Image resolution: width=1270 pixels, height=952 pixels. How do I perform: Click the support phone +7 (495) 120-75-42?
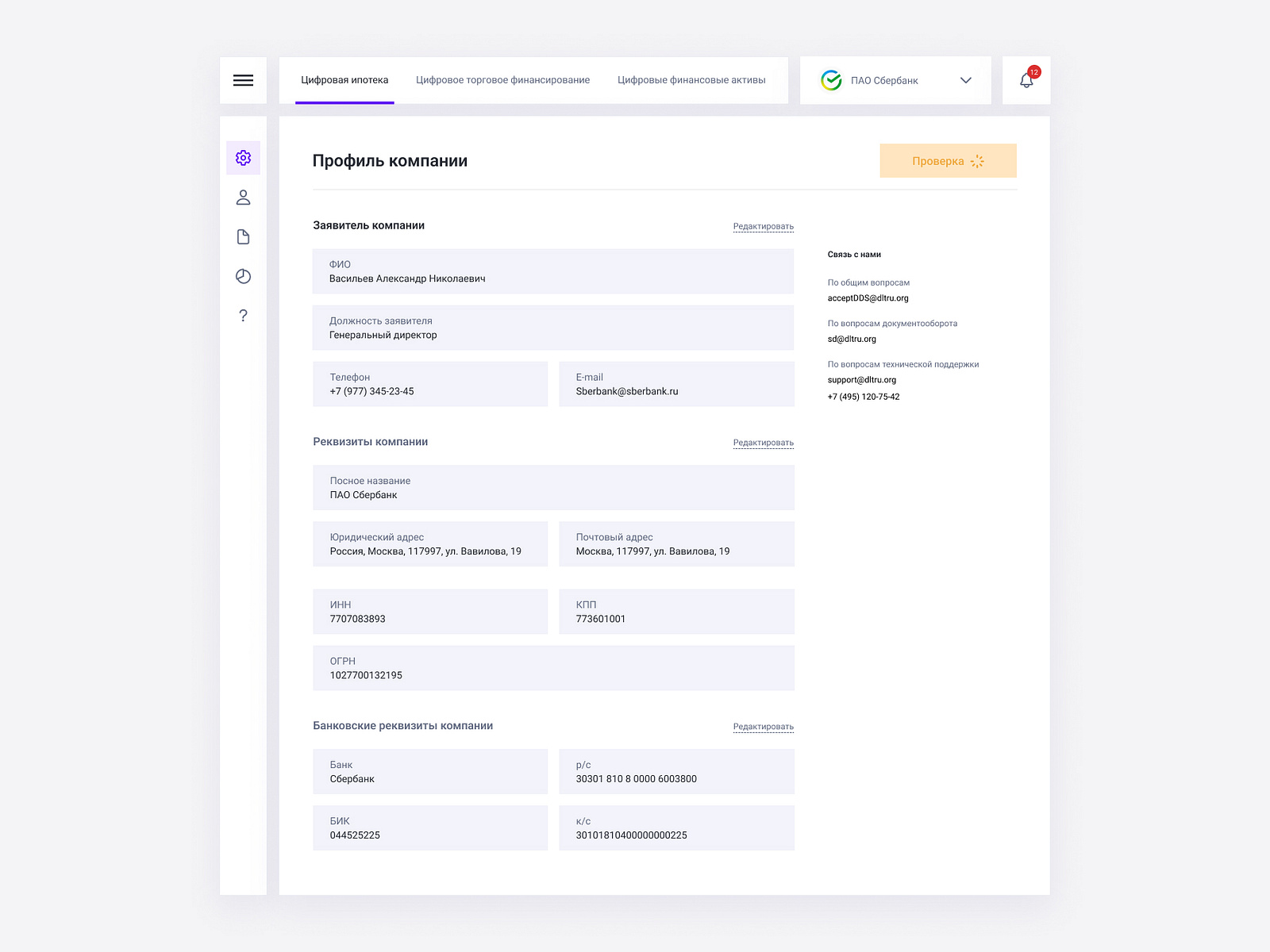[x=864, y=396]
